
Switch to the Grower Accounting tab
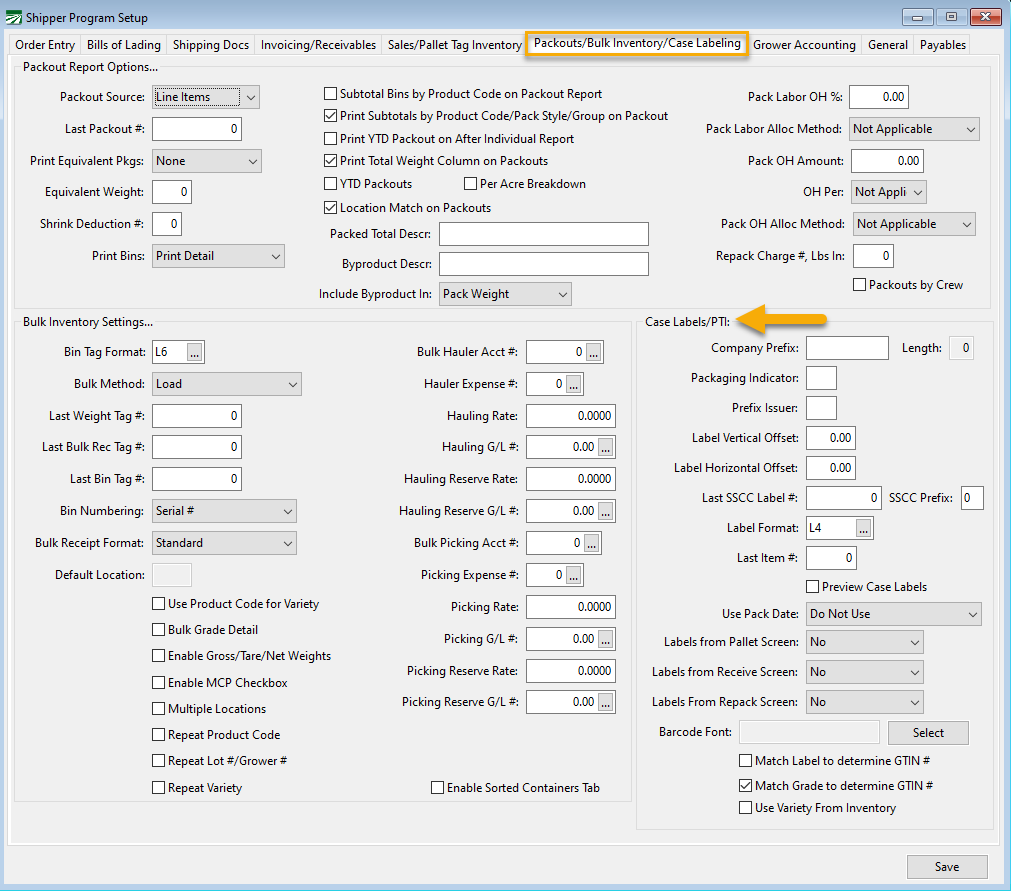point(804,45)
